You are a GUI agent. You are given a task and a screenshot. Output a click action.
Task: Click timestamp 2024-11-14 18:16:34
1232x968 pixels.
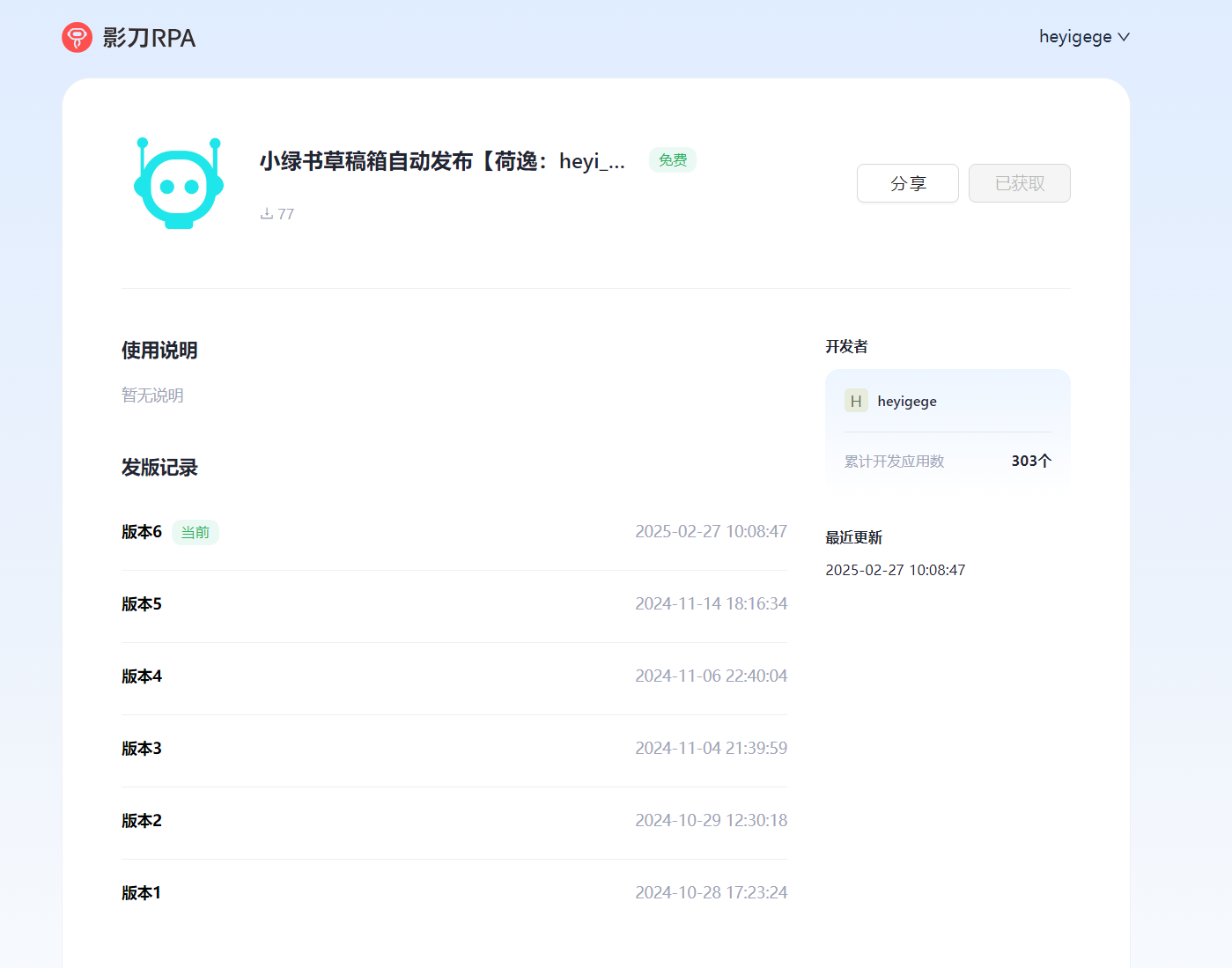click(712, 604)
